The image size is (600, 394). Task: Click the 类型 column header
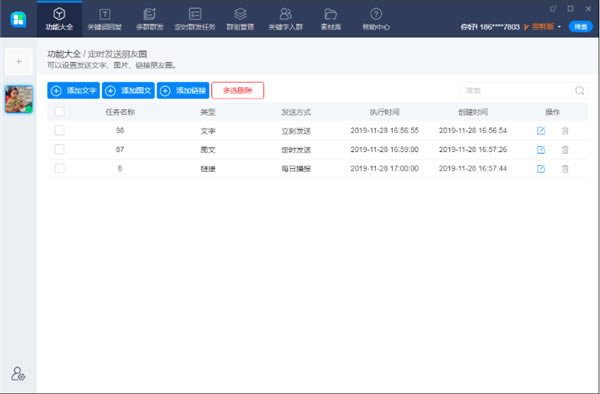pyautogui.click(x=208, y=112)
